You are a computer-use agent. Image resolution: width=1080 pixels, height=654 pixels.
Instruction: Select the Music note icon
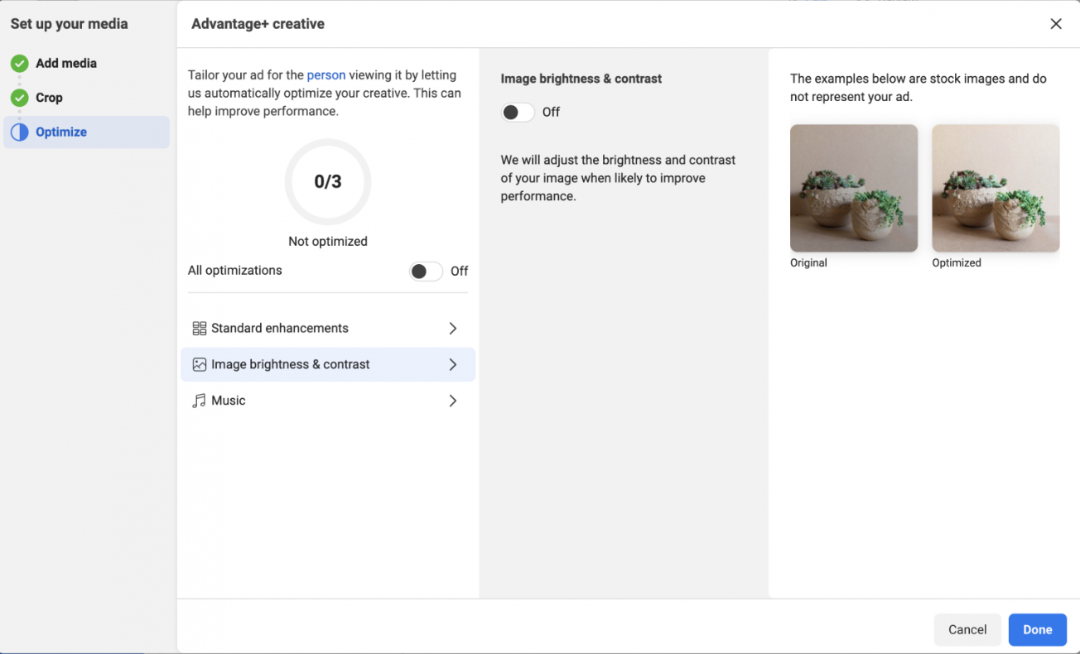[197, 400]
